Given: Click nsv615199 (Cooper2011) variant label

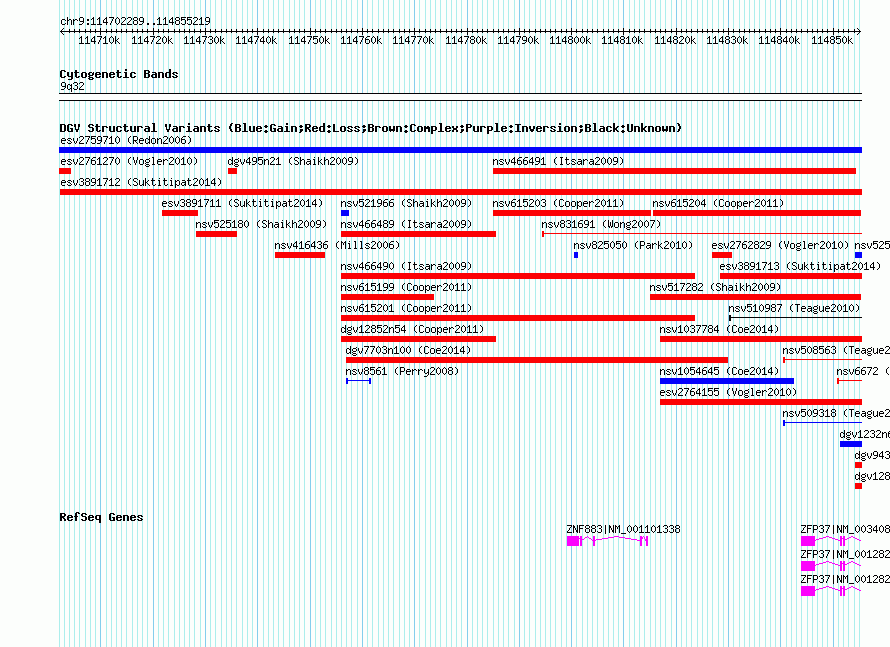Looking at the screenshot, I should pos(406,287).
